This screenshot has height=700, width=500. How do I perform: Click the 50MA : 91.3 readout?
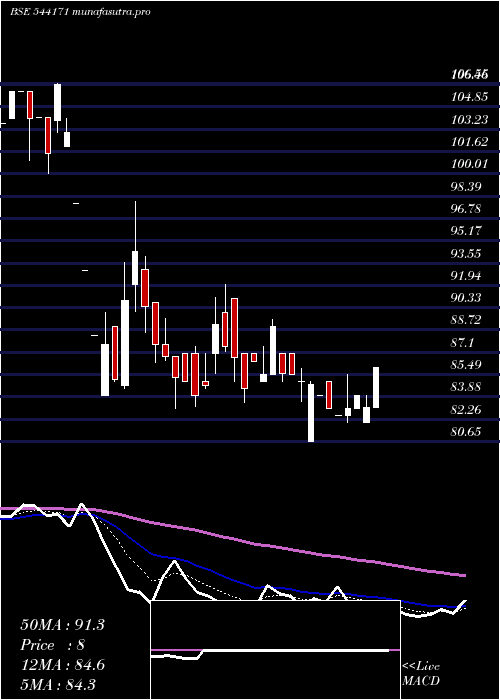coord(62,625)
